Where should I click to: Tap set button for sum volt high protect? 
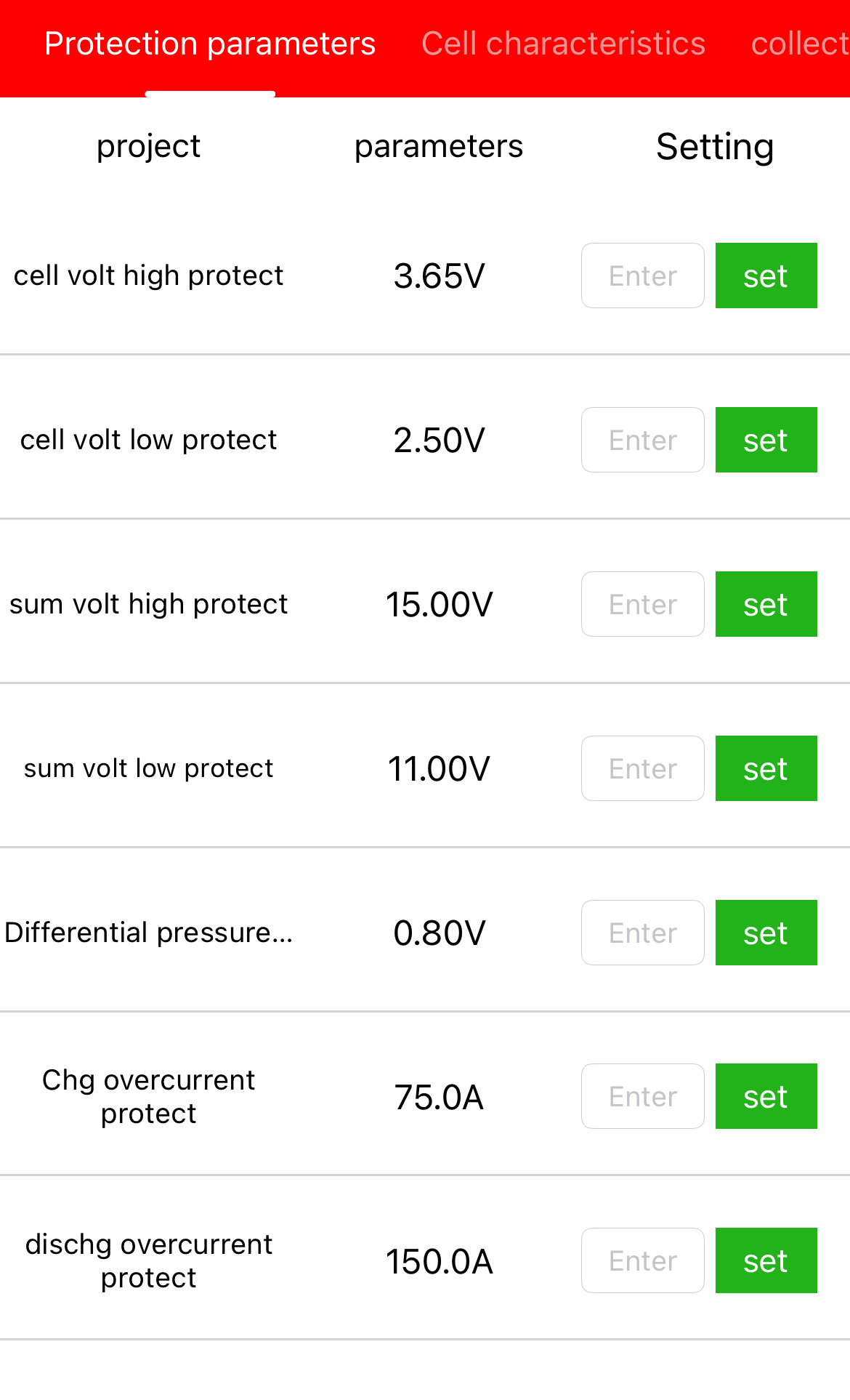pyautogui.click(x=766, y=604)
